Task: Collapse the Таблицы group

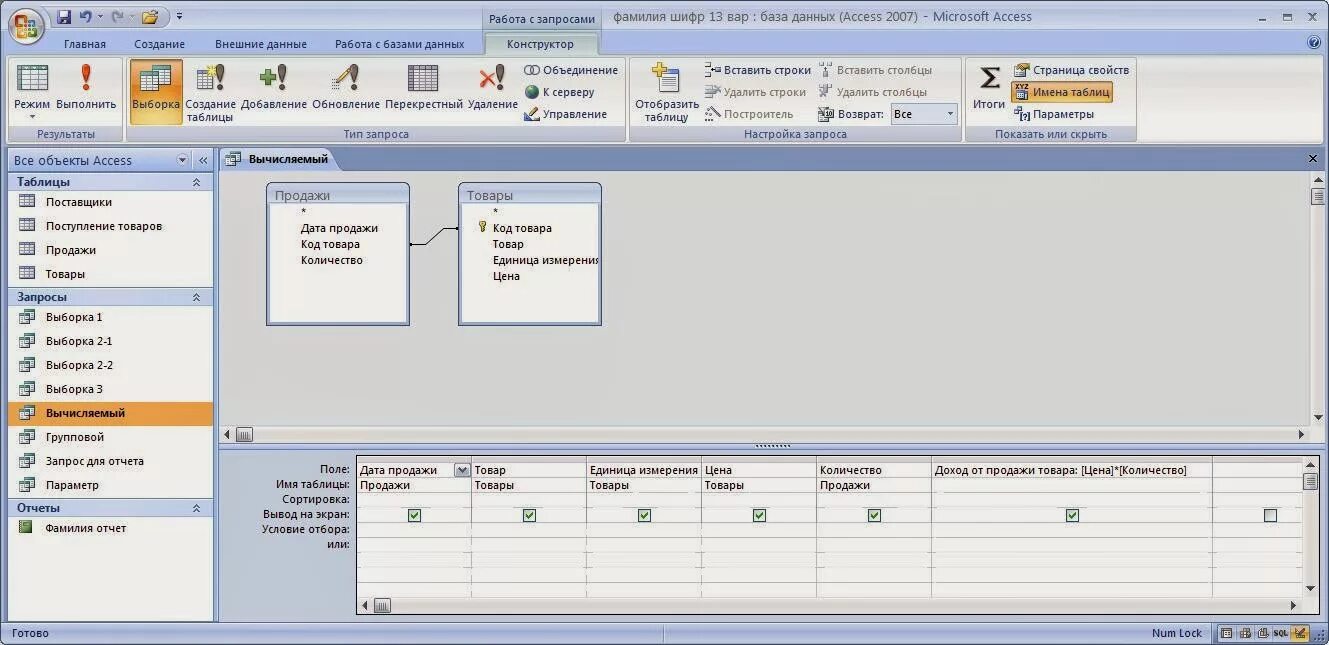Action: 196,182
